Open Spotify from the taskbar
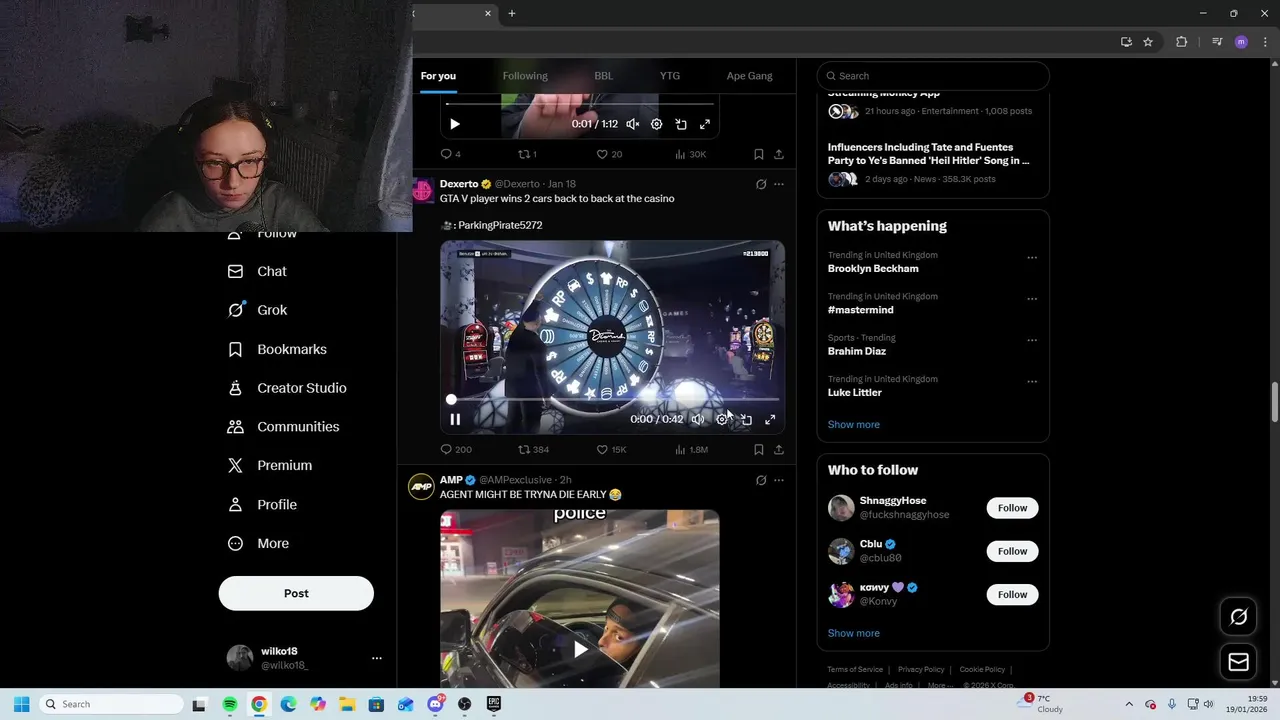The height and width of the screenshot is (720, 1280). [229, 704]
